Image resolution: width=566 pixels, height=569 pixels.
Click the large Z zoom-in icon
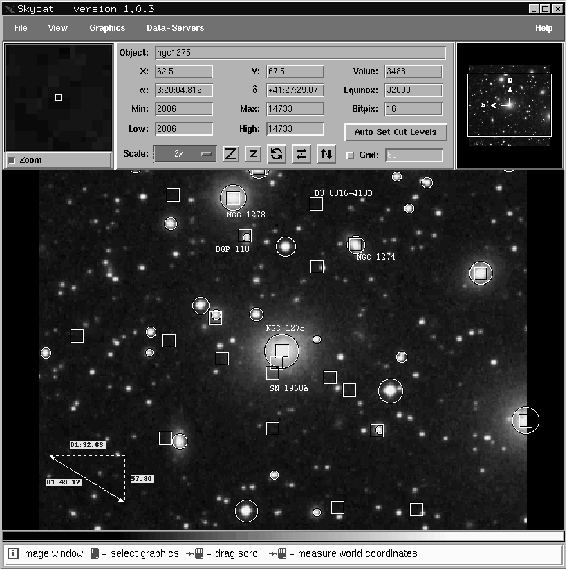[x=230, y=154]
